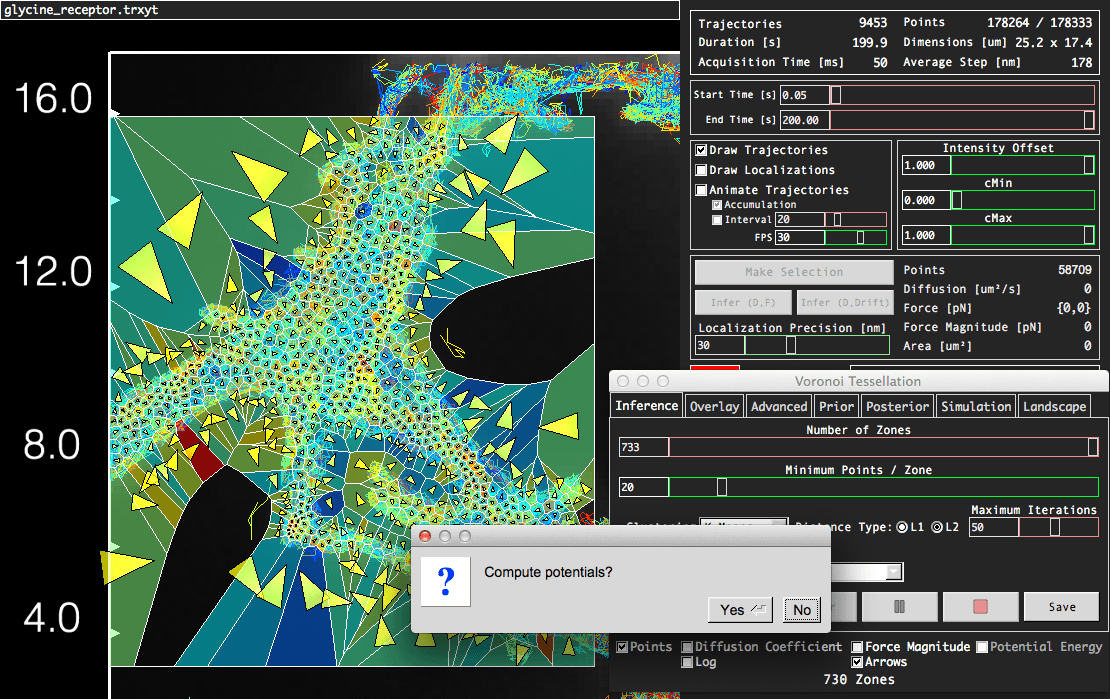Click the Save button
The height and width of the screenshot is (699, 1110).
pyautogui.click(x=1061, y=606)
